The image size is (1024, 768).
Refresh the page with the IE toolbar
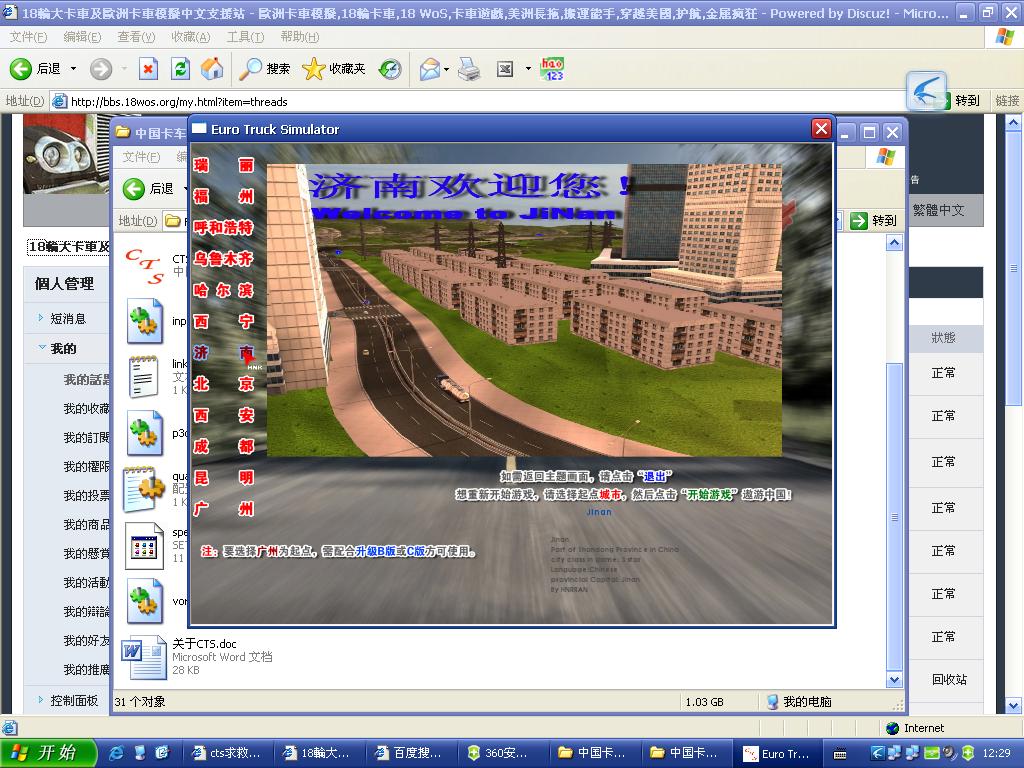(180, 69)
